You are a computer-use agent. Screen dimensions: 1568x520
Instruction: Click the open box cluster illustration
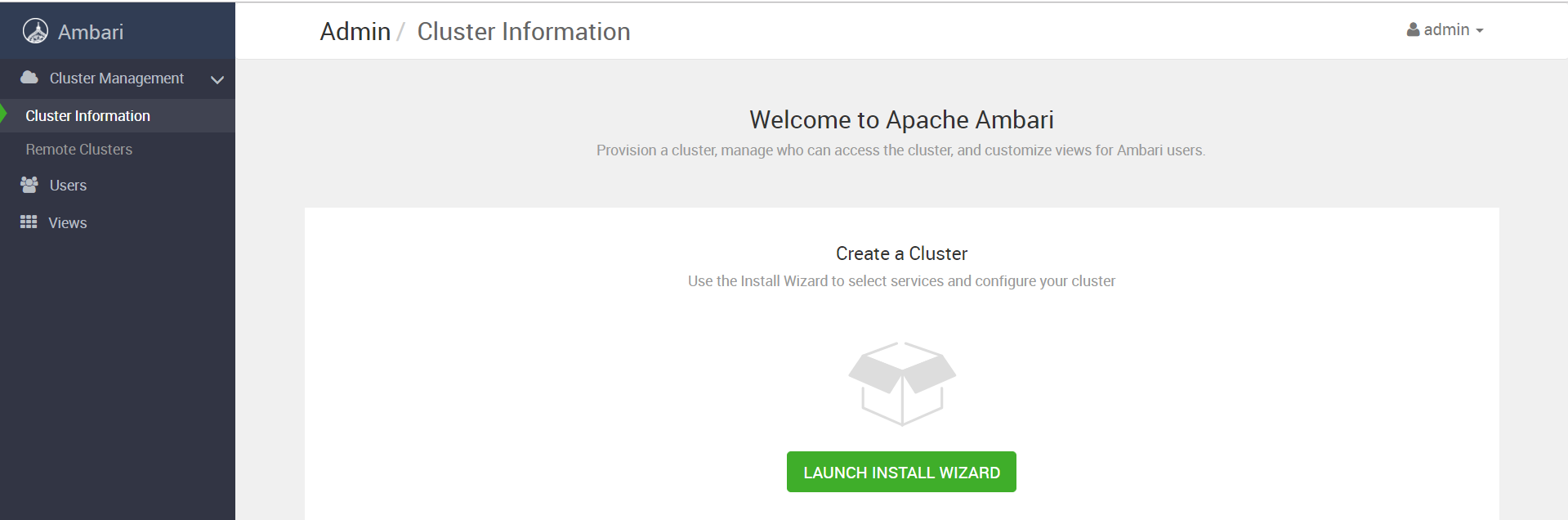(x=902, y=383)
